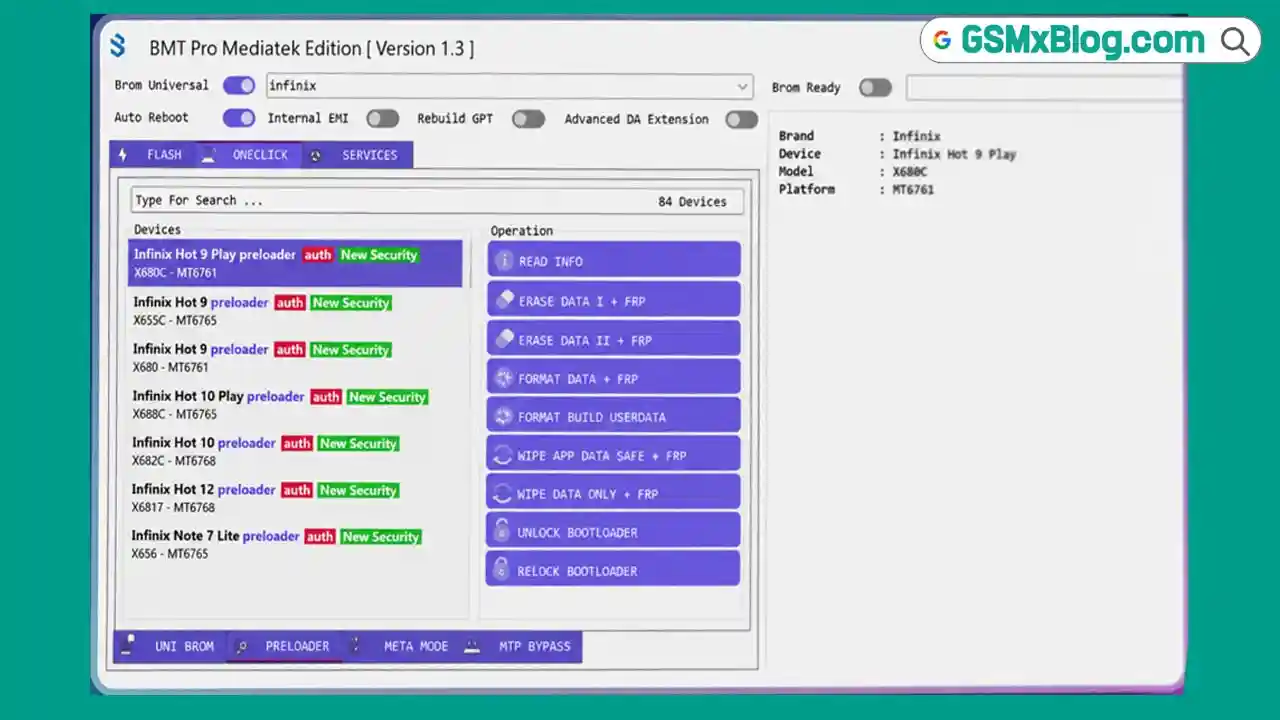Click the FORMAT DATA + FRP button

coord(614,378)
